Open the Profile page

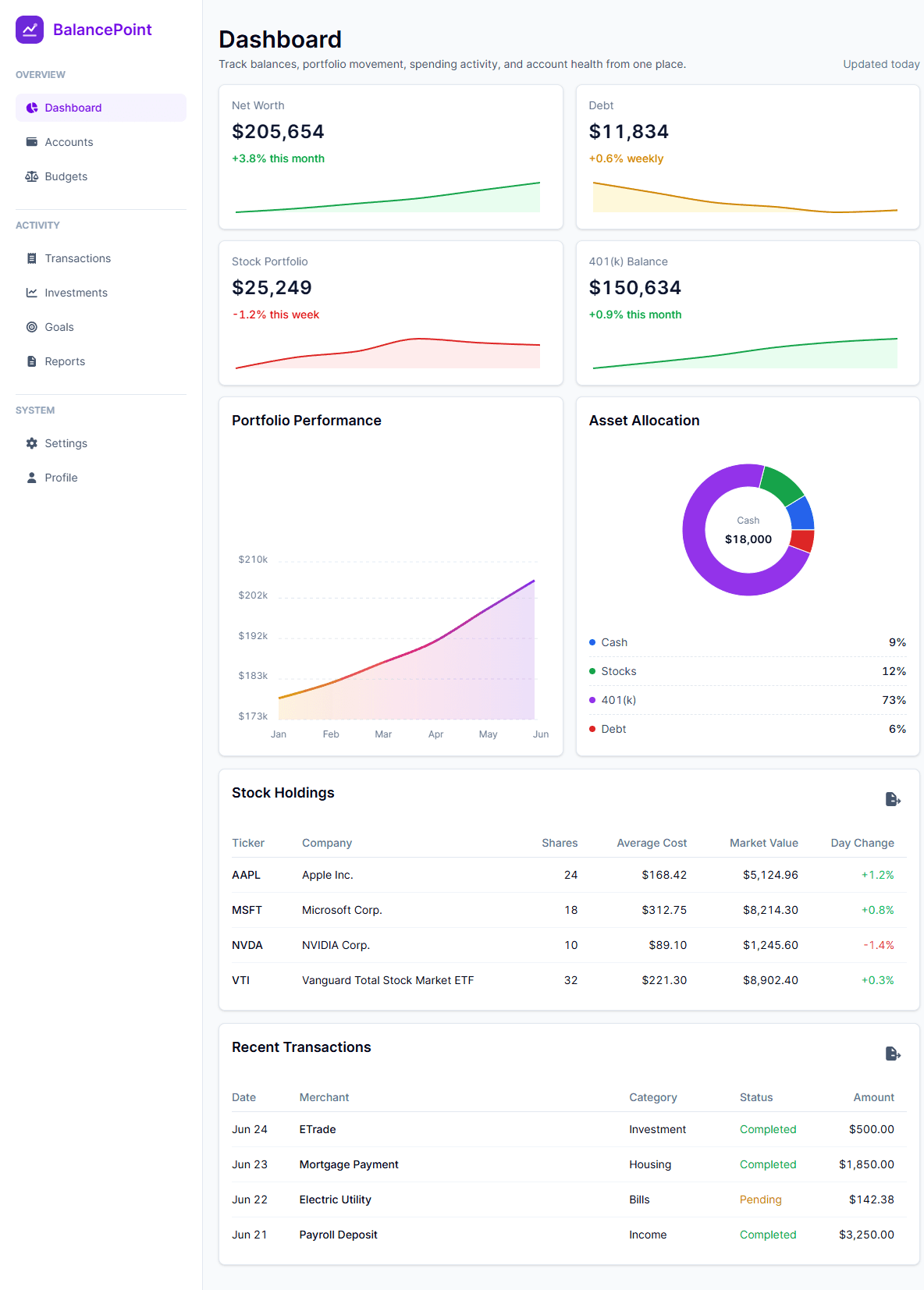(x=101, y=478)
